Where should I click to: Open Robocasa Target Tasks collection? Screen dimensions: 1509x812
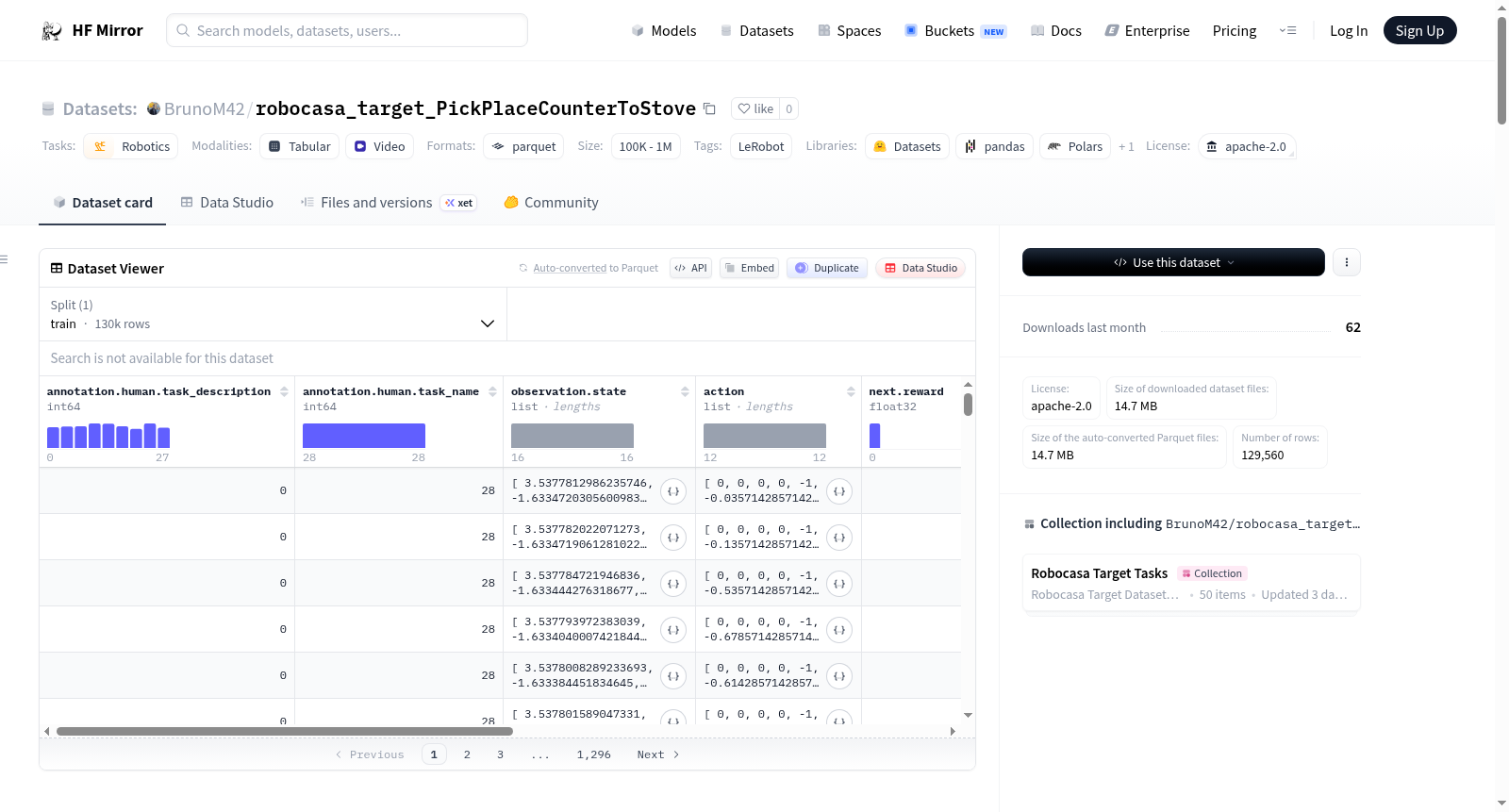point(1191,583)
